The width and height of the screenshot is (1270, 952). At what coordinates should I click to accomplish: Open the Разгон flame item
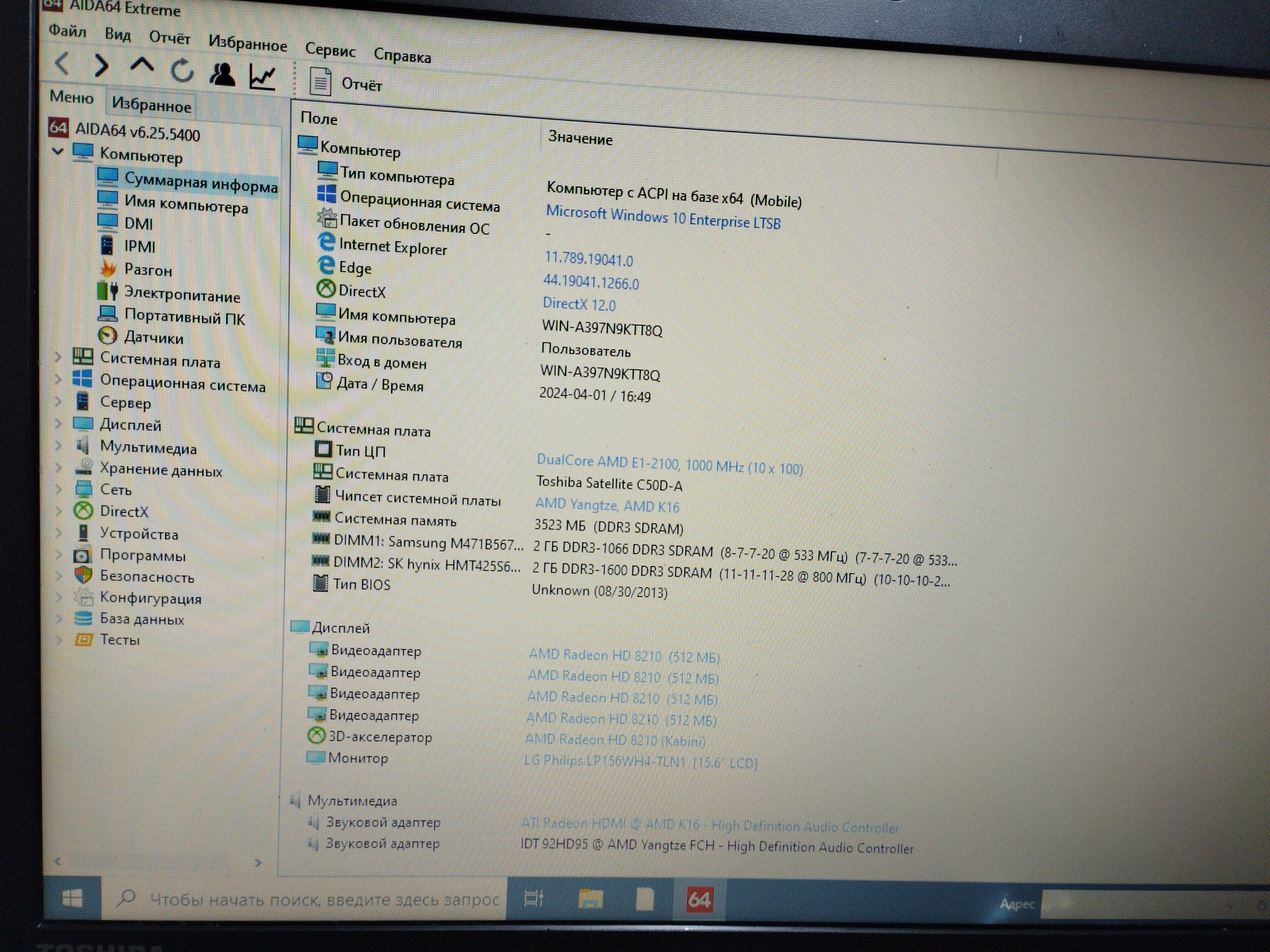[x=148, y=270]
